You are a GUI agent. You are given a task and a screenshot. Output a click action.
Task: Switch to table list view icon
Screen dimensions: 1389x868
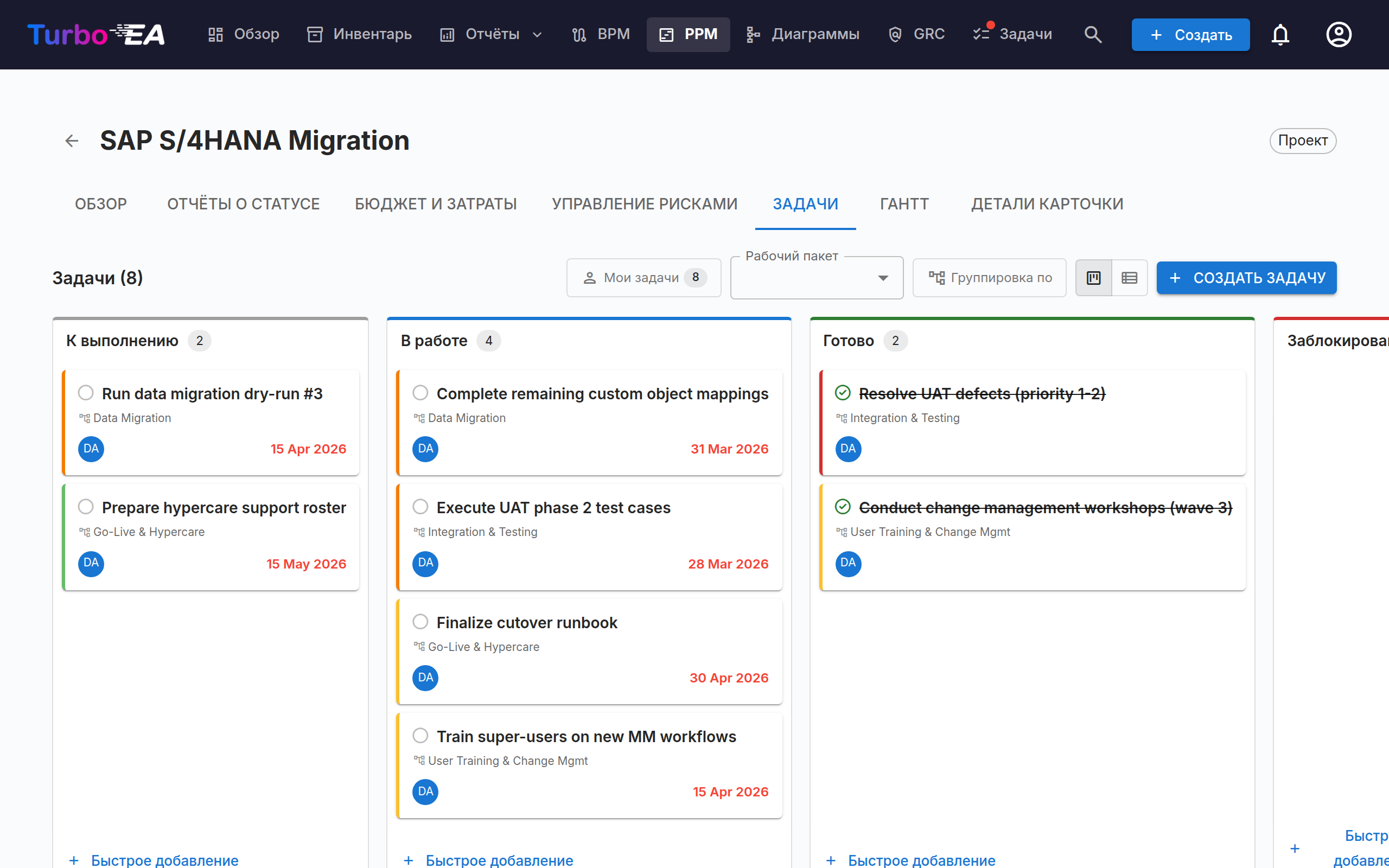[x=1130, y=278]
